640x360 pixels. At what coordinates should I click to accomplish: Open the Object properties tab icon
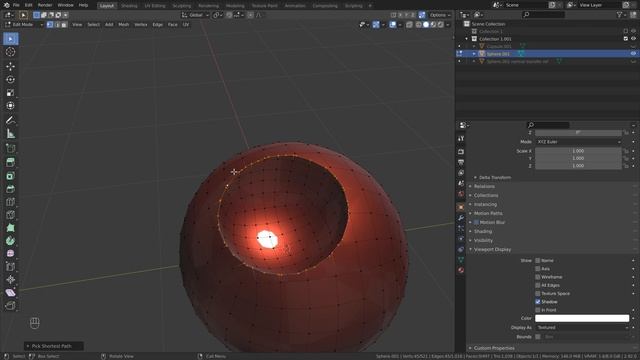pos(461,207)
